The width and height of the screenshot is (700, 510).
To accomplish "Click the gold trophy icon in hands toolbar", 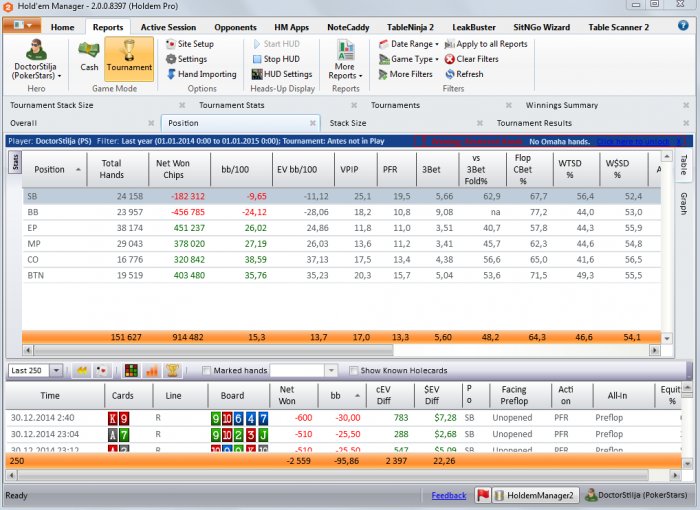I will [x=172, y=371].
